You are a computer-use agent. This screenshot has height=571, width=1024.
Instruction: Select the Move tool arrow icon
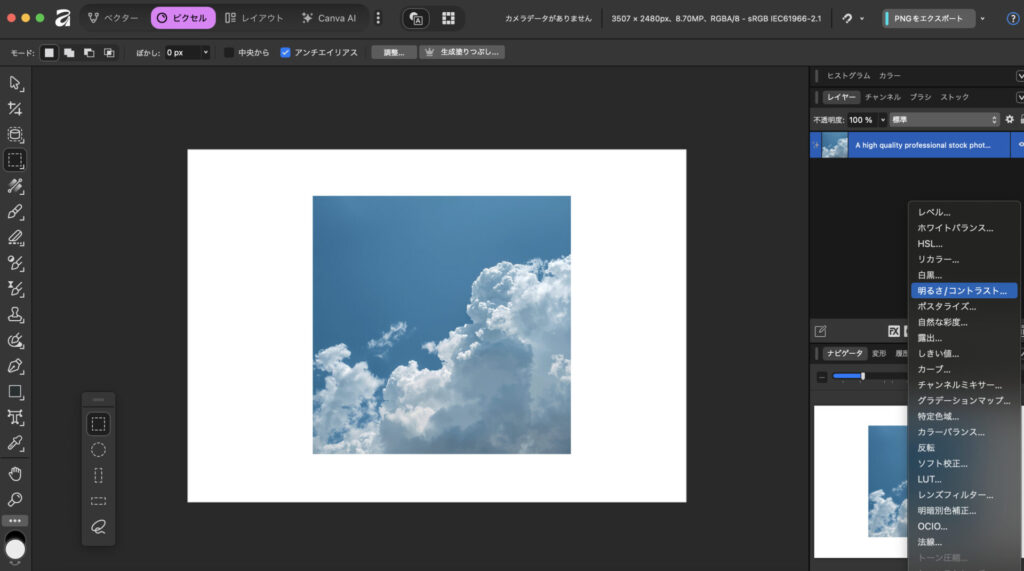[x=15, y=83]
